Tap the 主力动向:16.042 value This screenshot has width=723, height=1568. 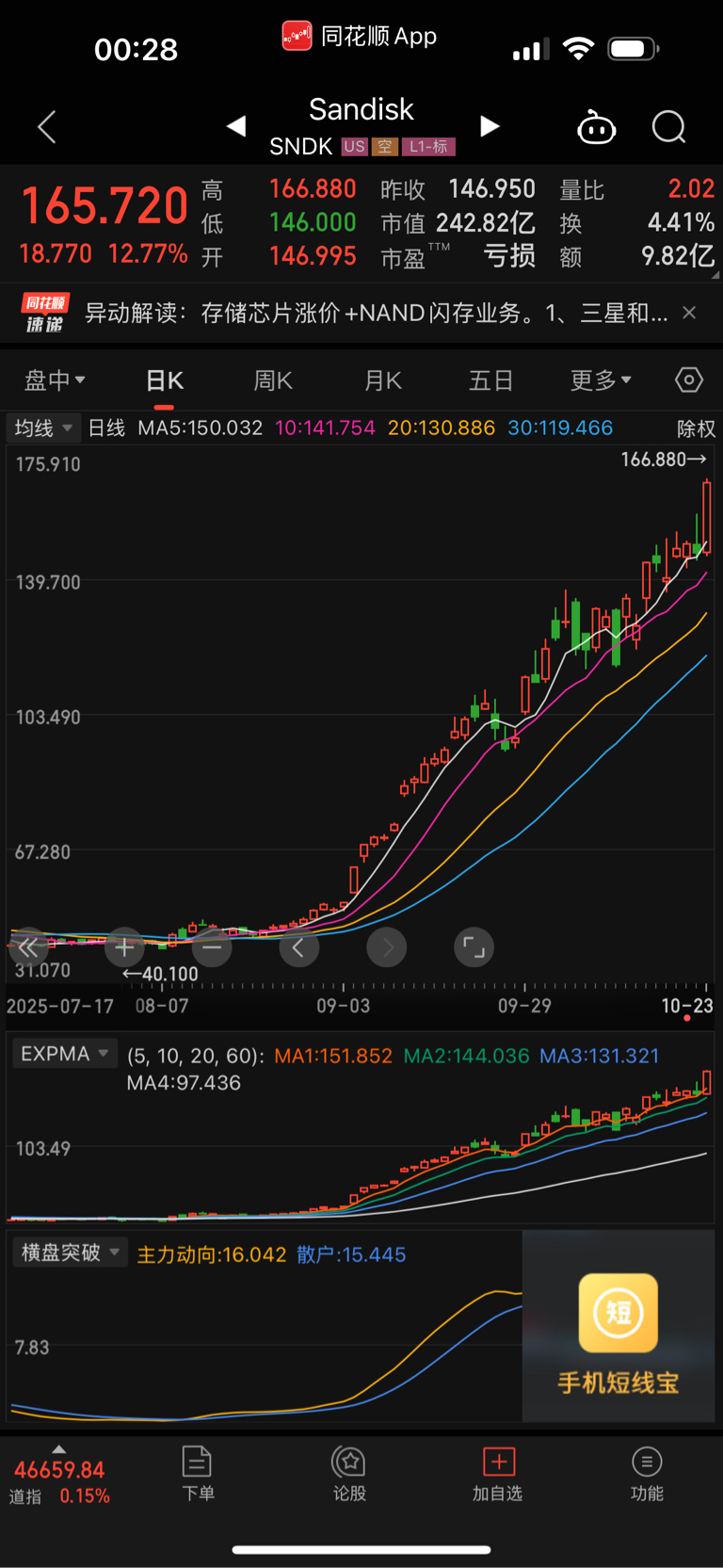coord(212,1254)
